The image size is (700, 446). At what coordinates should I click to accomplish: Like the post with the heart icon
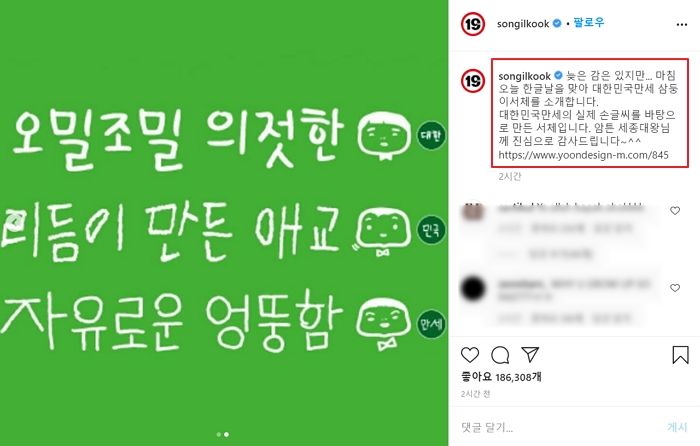click(470, 355)
